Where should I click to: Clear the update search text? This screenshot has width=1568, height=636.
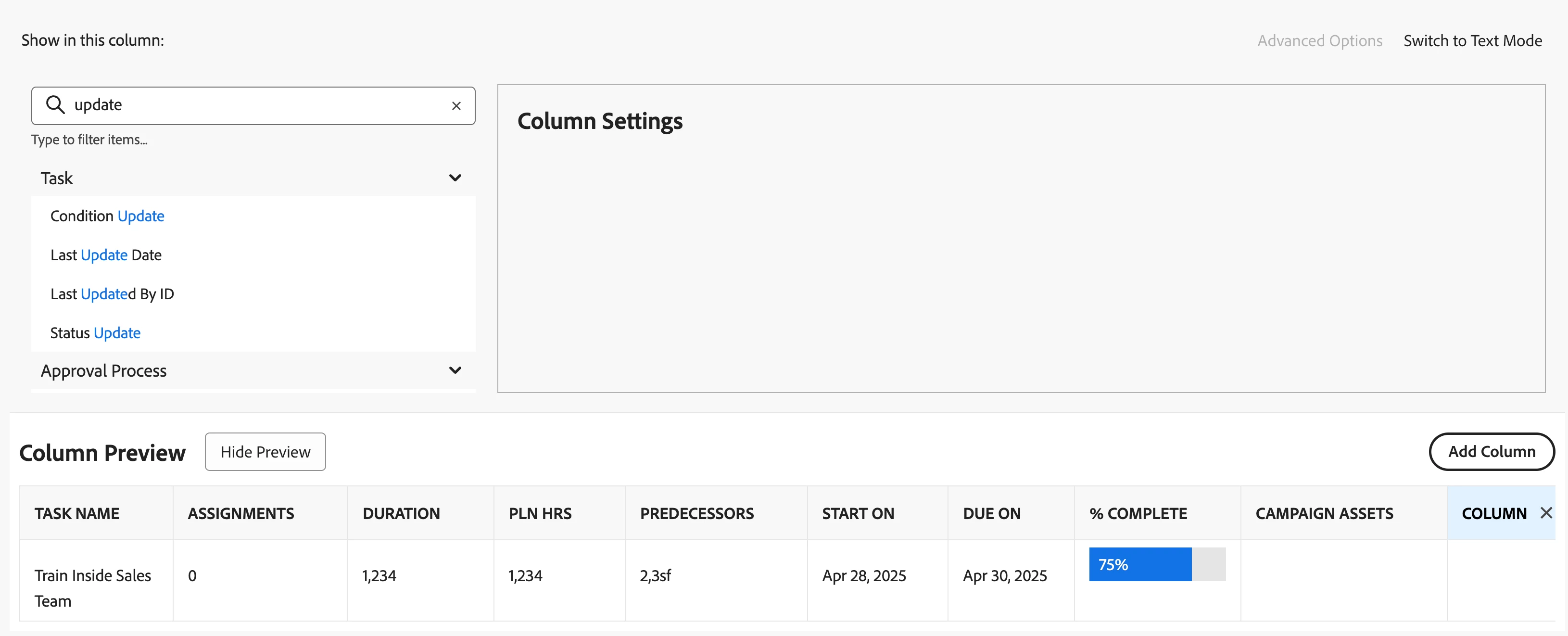(x=456, y=106)
